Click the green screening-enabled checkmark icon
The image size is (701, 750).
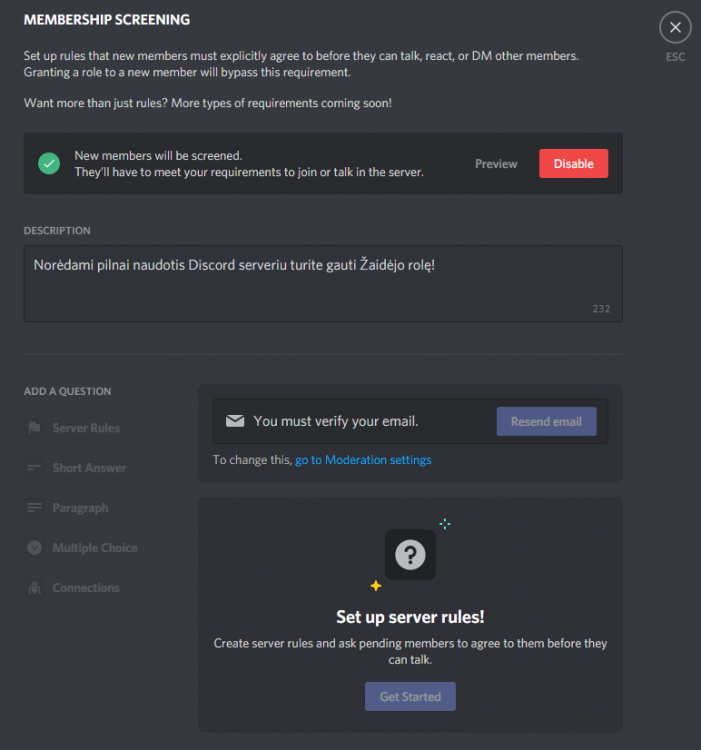49,164
